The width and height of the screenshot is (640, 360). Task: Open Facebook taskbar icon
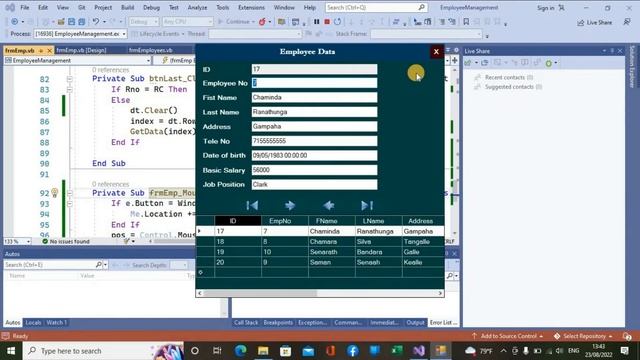tap(353, 351)
